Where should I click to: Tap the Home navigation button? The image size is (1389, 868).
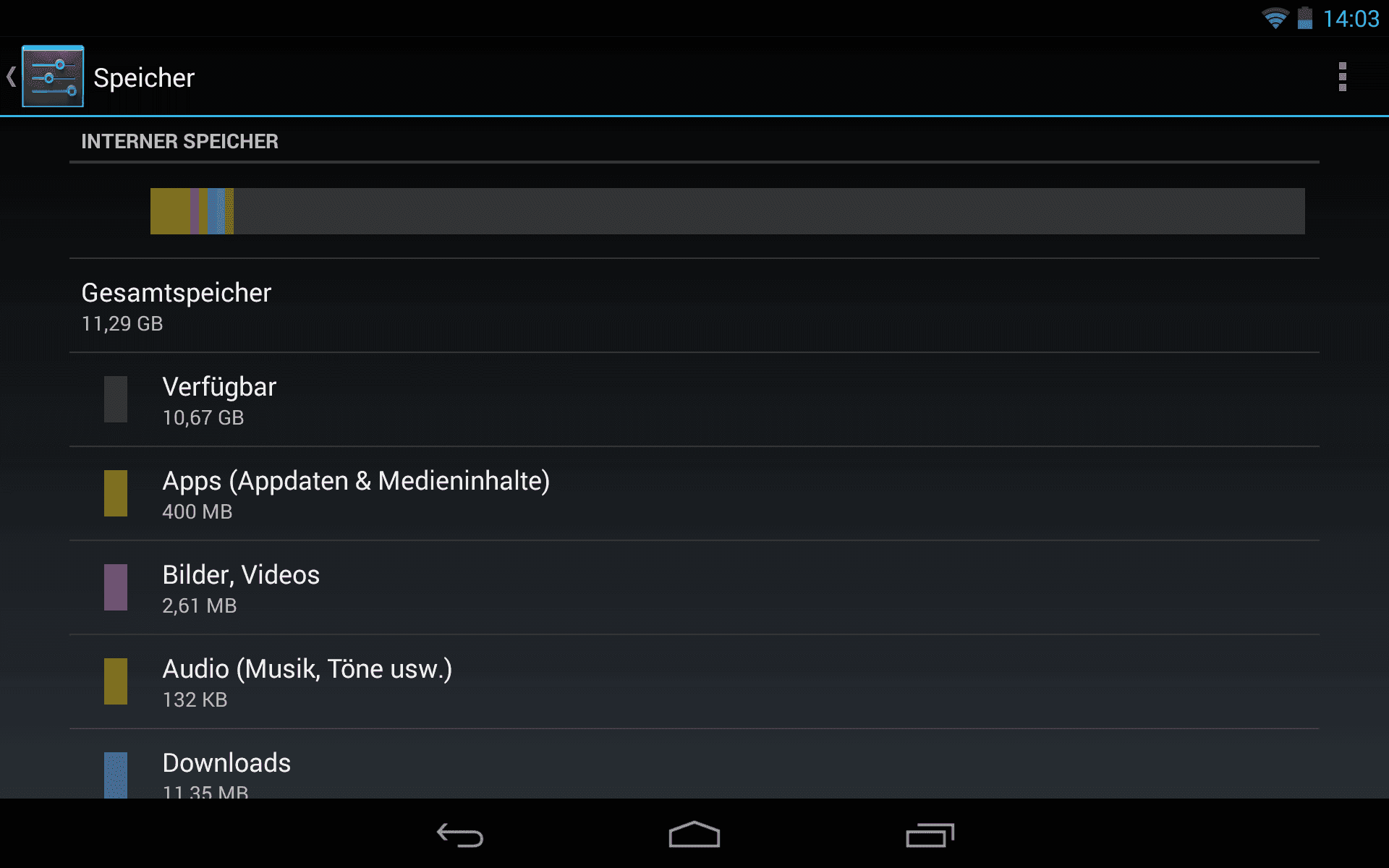point(694,834)
